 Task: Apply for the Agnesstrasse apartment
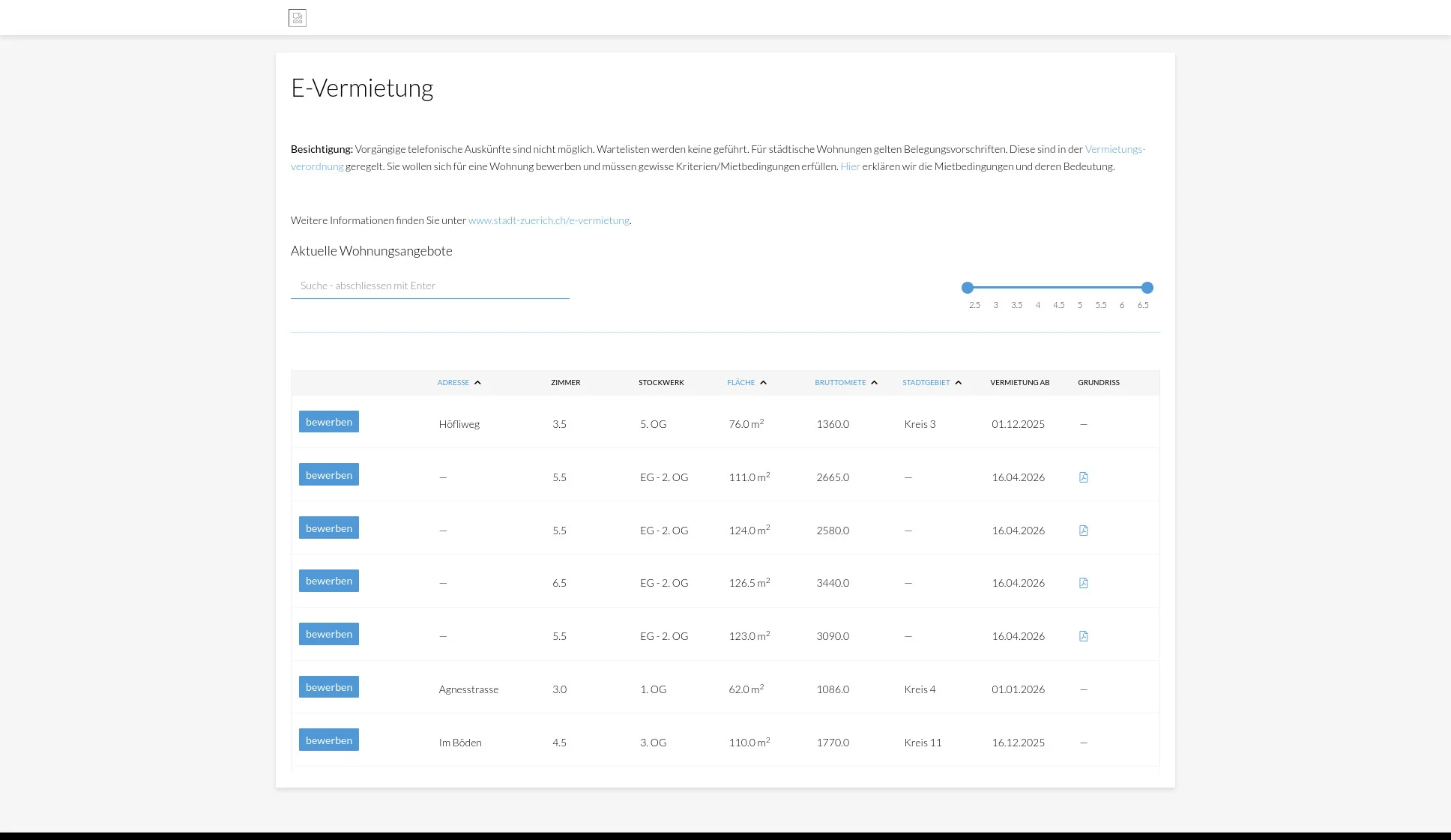click(x=328, y=687)
